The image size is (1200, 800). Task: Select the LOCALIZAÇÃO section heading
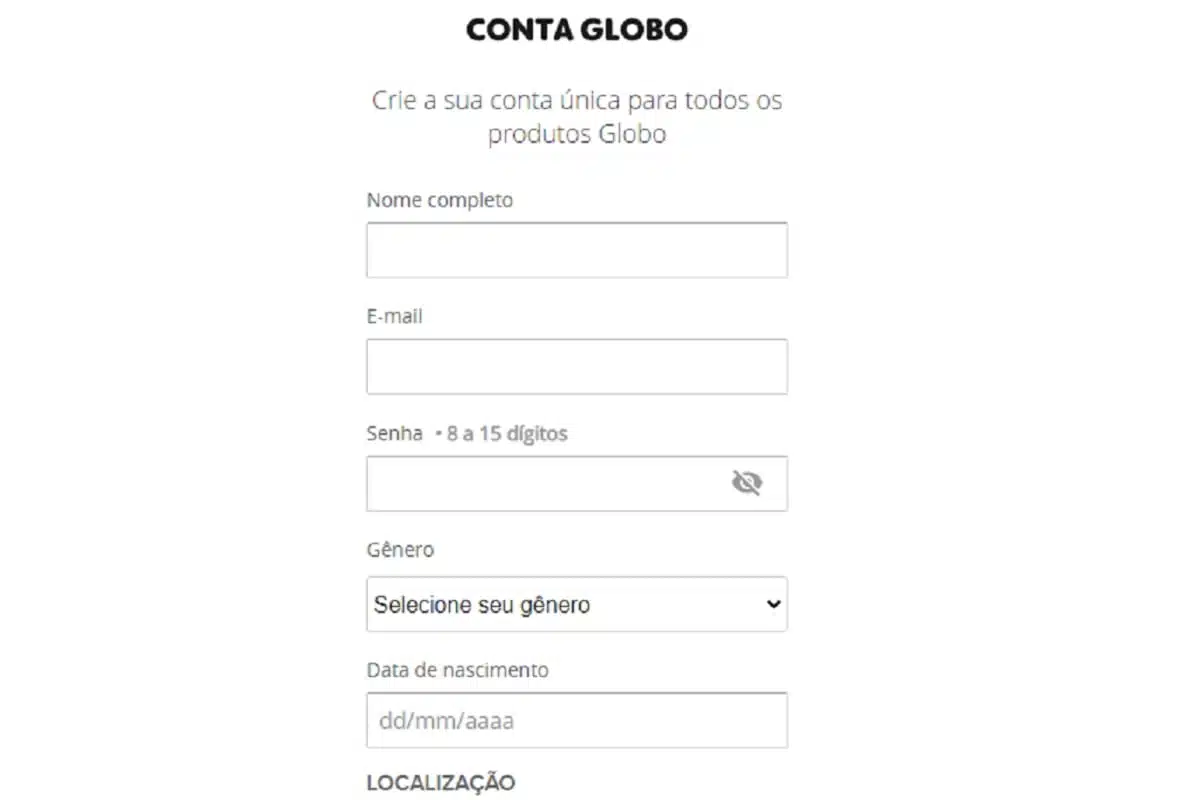441,782
